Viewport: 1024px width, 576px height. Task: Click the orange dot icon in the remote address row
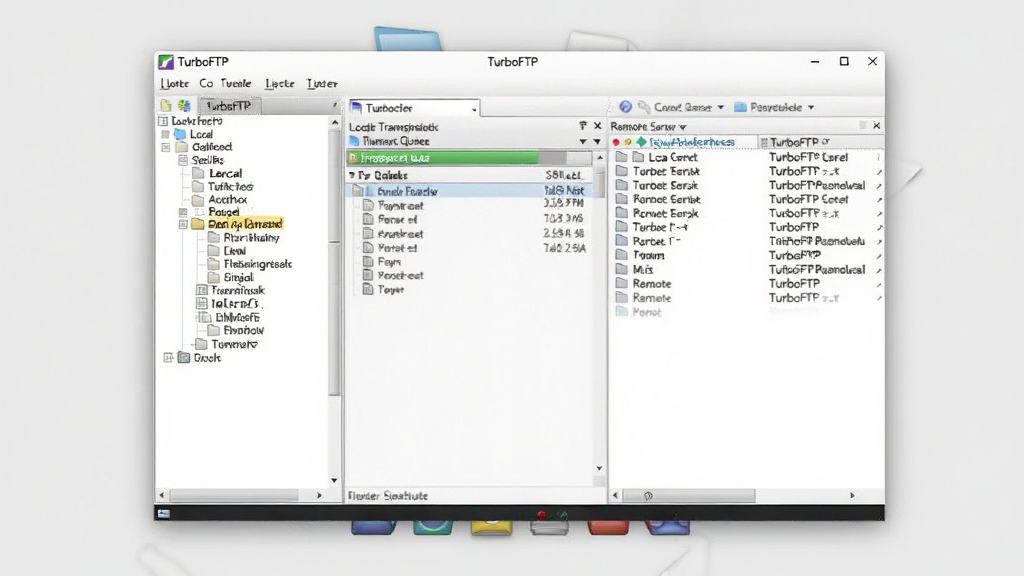pyautogui.click(x=628, y=142)
